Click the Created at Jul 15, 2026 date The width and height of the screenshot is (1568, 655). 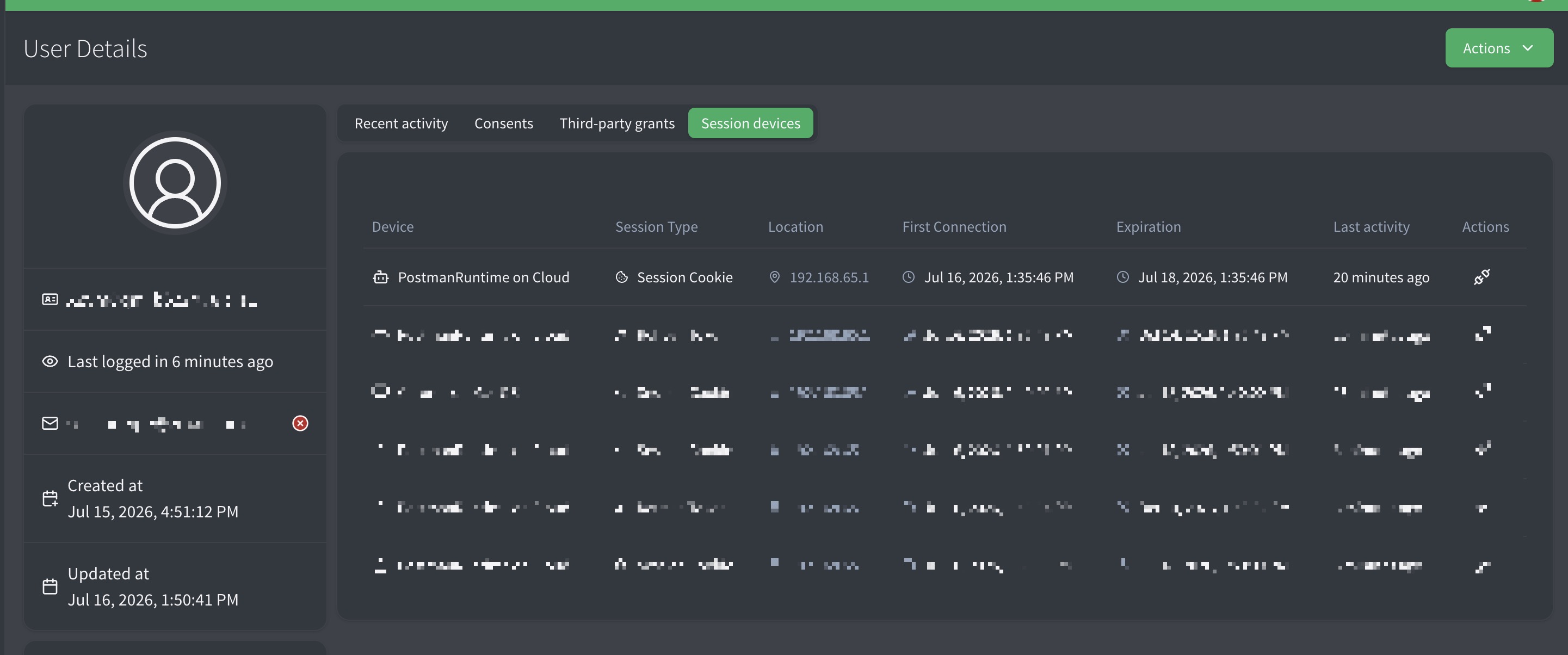click(153, 512)
